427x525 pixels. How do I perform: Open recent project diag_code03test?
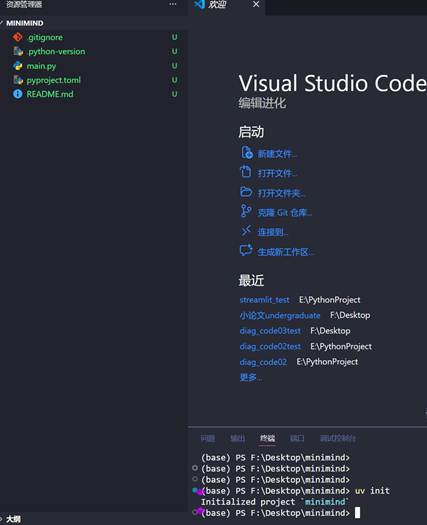click(x=270, y=331)
